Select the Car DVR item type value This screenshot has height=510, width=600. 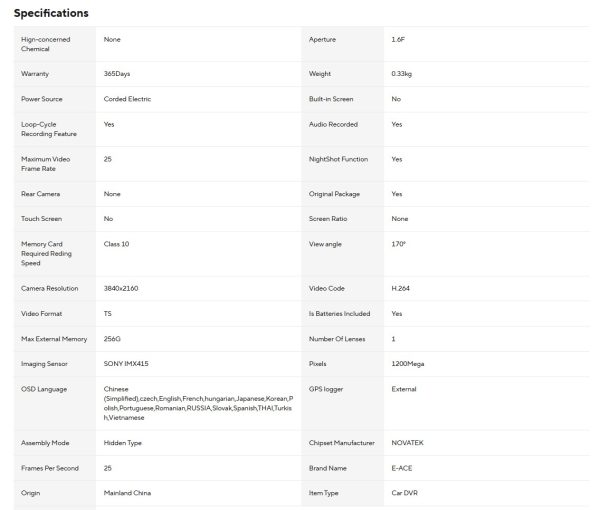pos(405,493)
